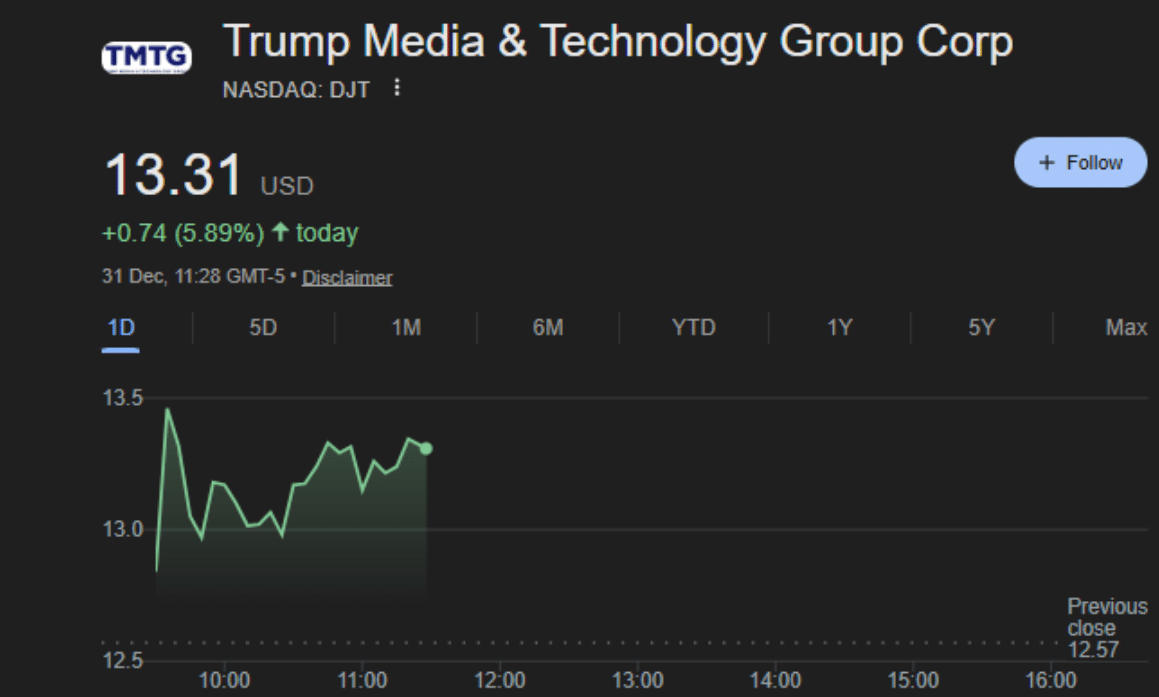Image resolution: width=1159 pixels, height=697 pixels.
Task: Click the 12:00 time axis label
Action: coord(499,681)
